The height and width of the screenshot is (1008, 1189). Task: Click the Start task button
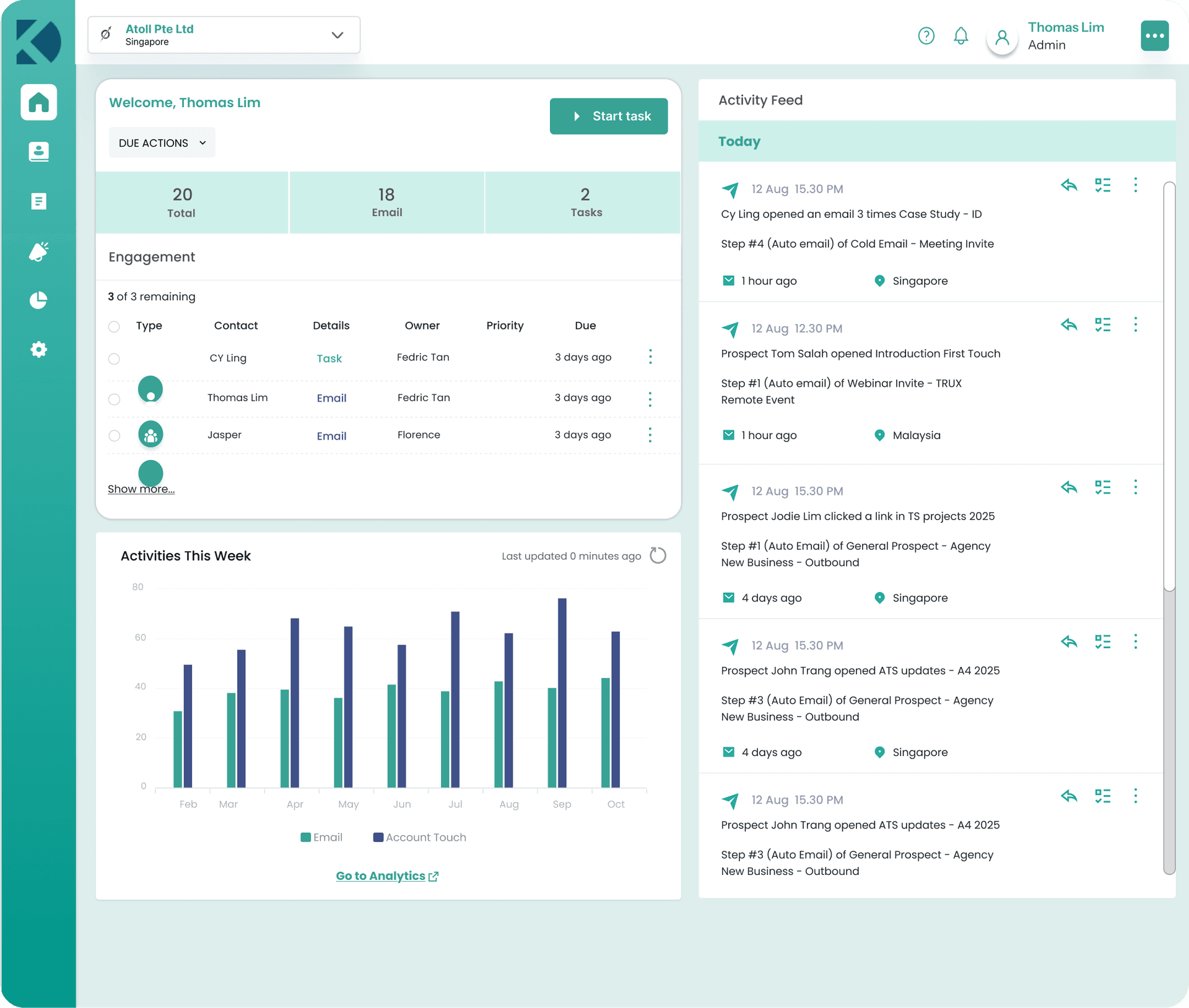(608, 116)
